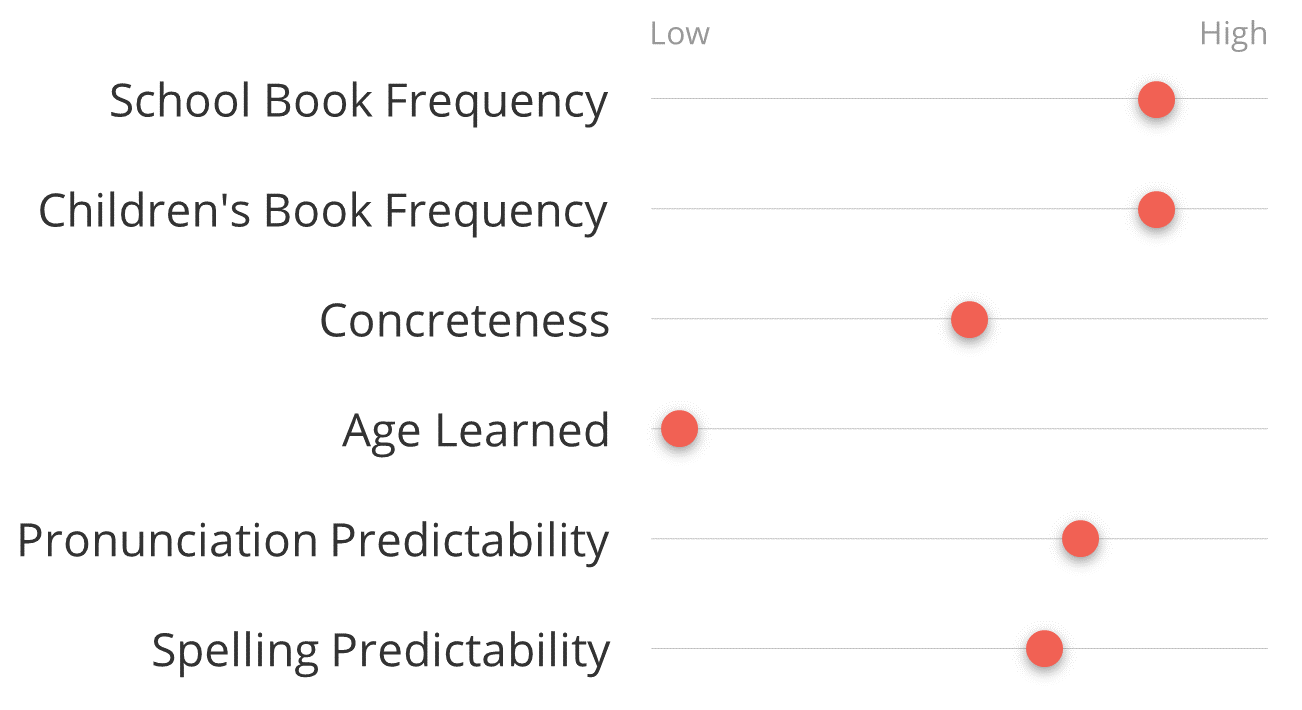Viewport: 1302px width, 710px height.
Task: Select the Age Learned label
Action: tap(476, 431)
